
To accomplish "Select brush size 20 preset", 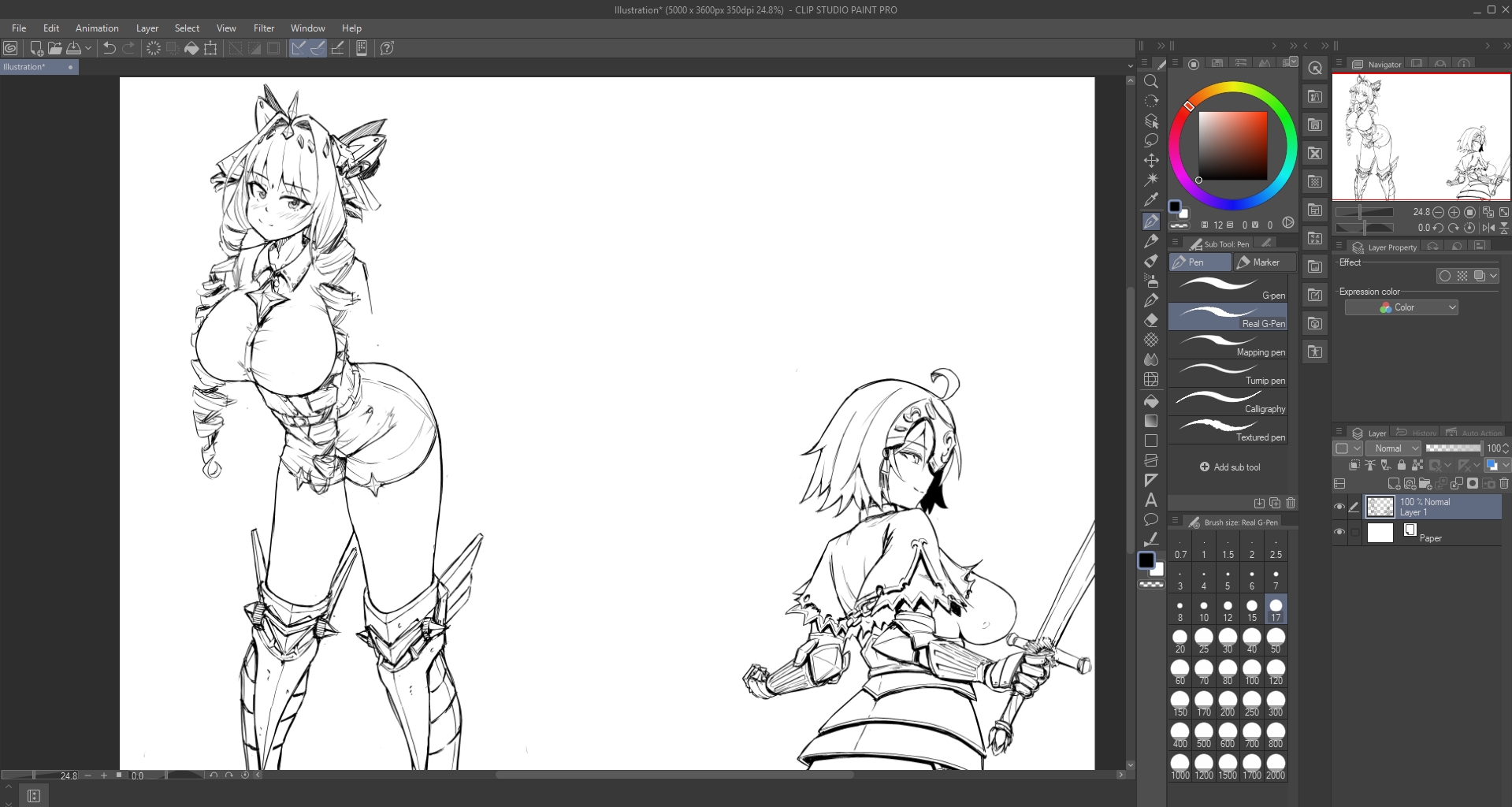I will click(x=1180, y=641).
